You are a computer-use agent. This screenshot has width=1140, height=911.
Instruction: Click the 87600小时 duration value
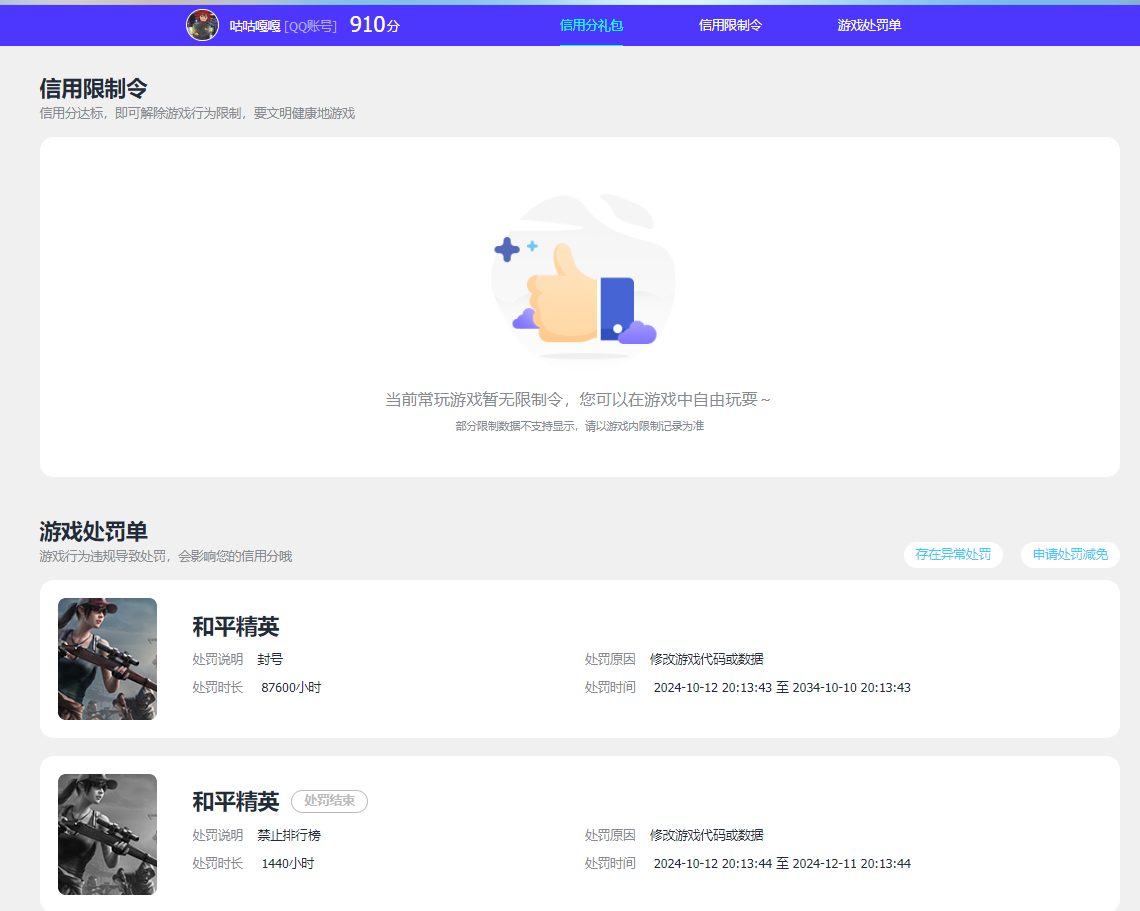(291, 688)
